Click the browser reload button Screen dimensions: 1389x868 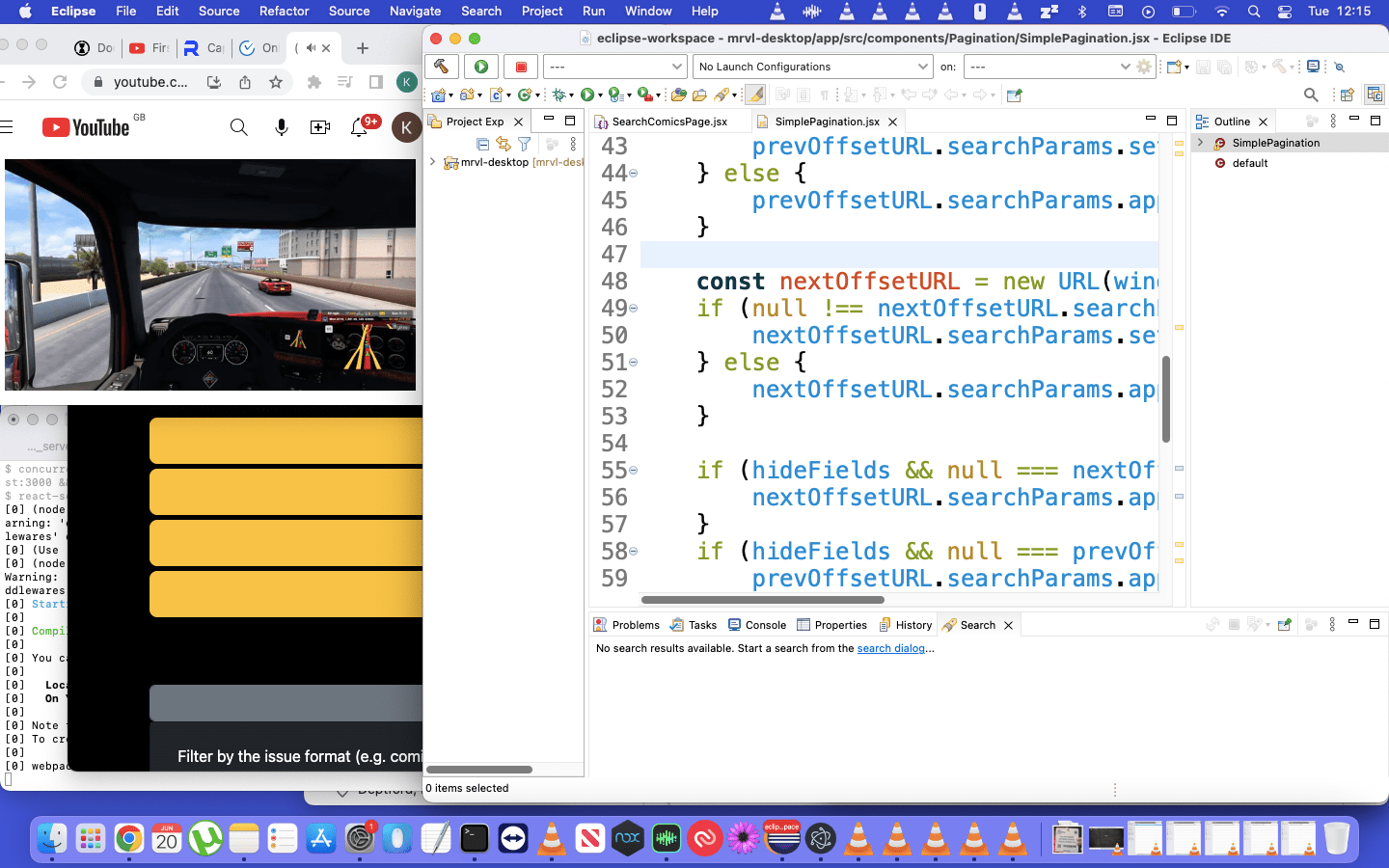pos(60,82)
